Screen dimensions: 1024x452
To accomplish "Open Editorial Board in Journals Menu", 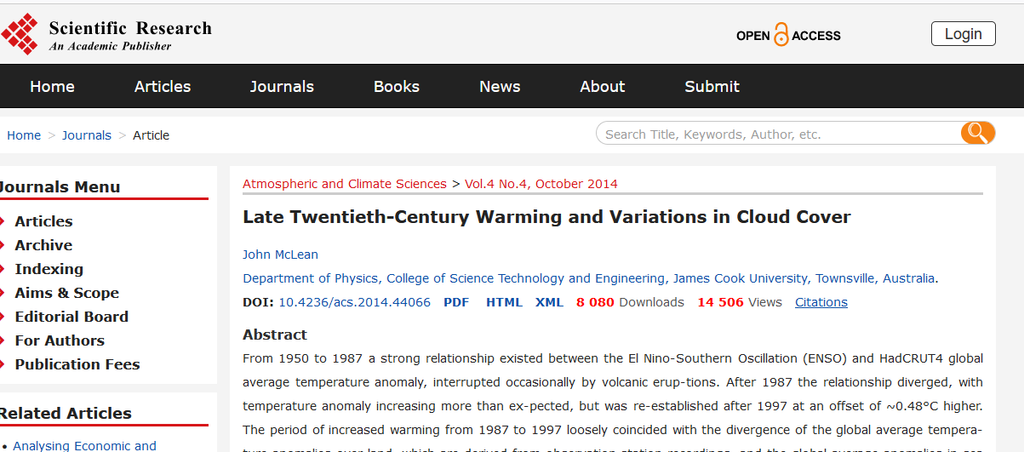I will [71, 317].
